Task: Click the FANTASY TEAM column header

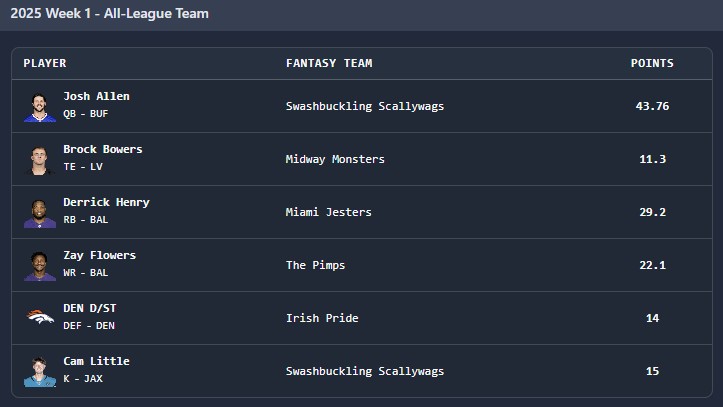Action: pos(329,63)
